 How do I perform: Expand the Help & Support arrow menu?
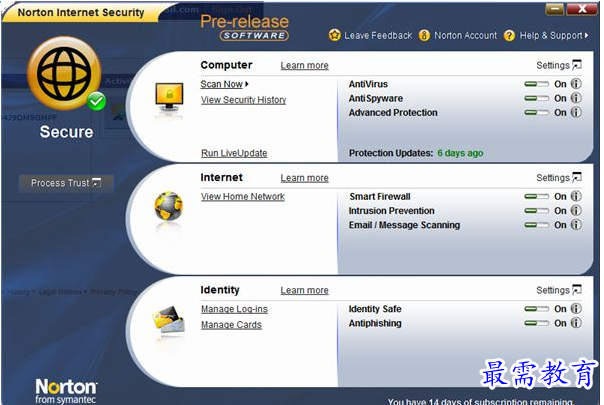(x=586, y=35)
